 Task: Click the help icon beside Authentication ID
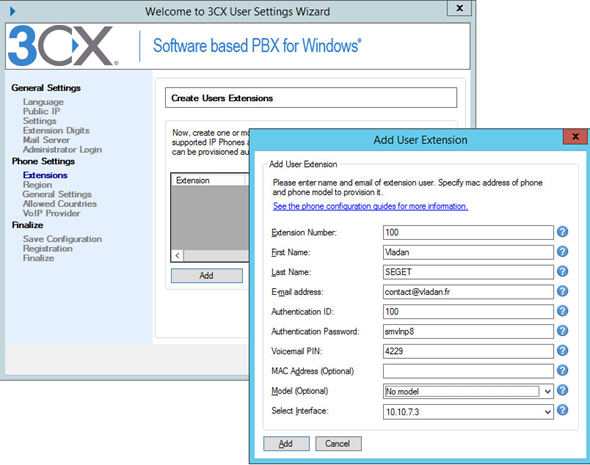(x=562, y=311)
